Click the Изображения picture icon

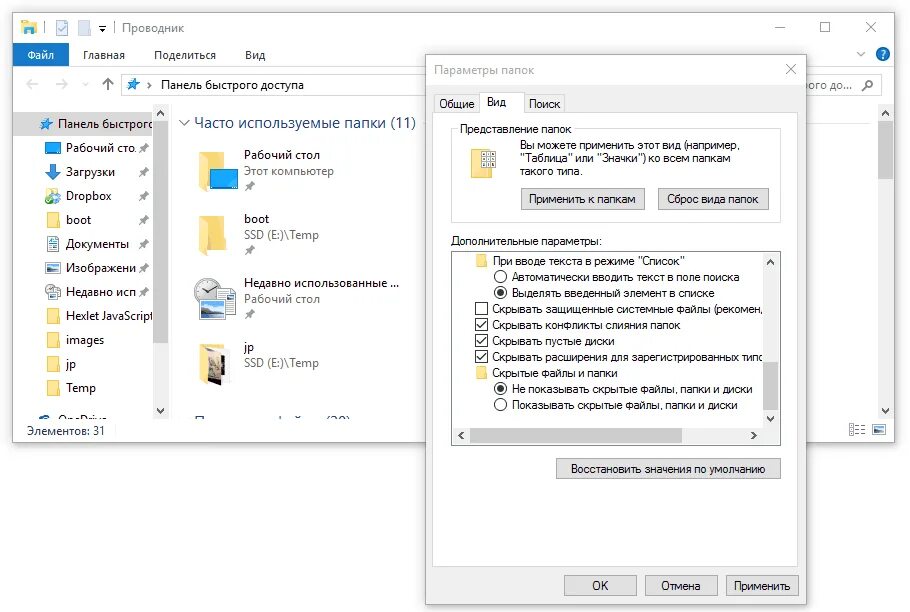(53, 268)
